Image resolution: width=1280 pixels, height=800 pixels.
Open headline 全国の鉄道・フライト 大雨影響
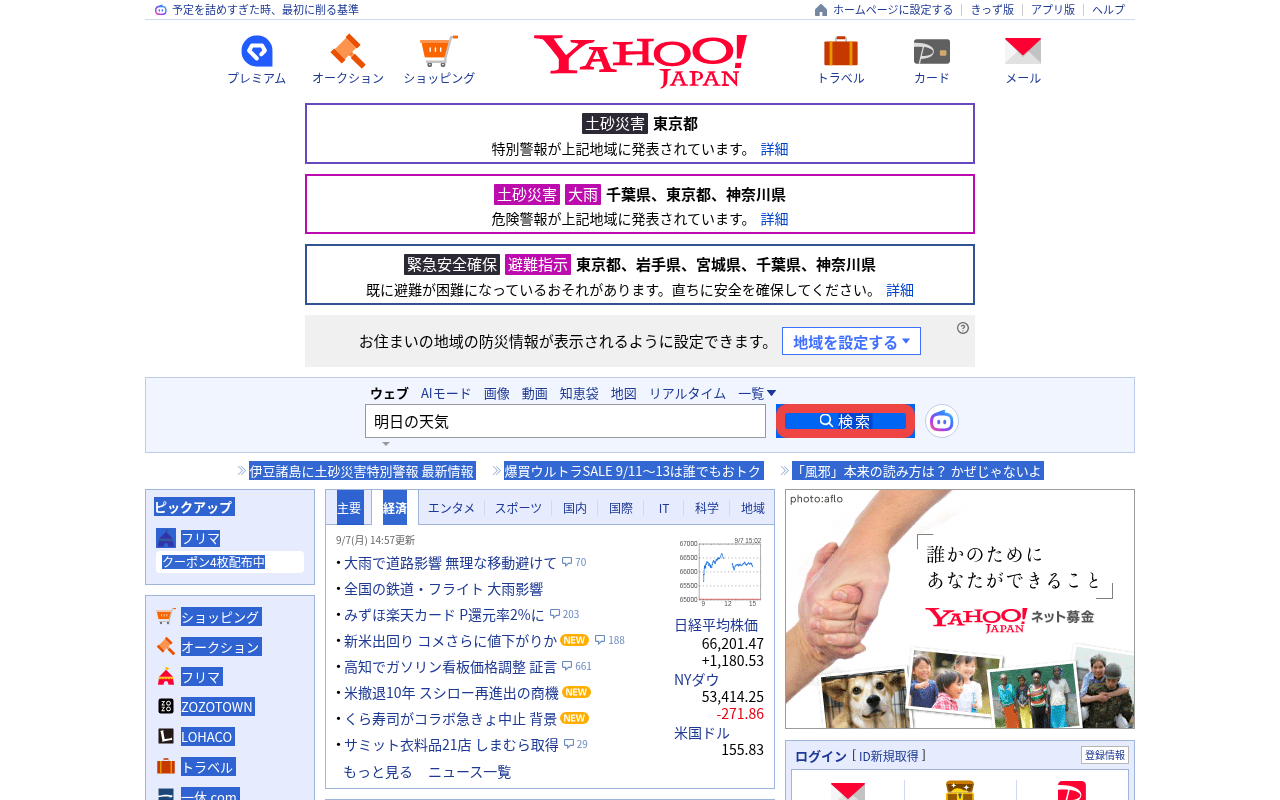[443, 588]
